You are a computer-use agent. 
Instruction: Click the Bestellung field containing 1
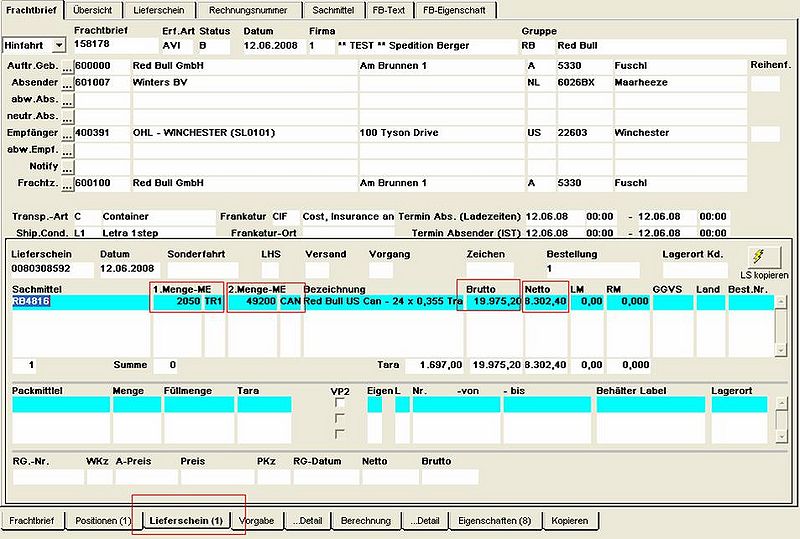click(x=592, y=269)
